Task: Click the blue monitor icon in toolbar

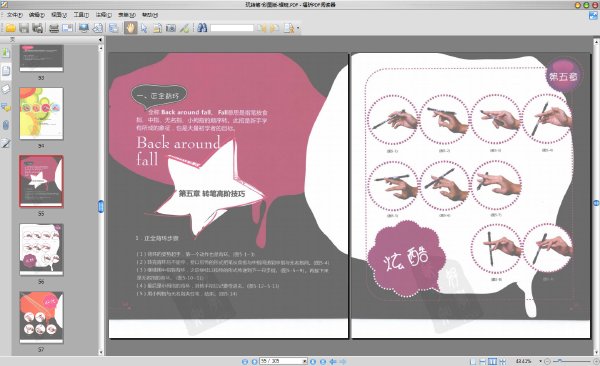Action: (84, 28)
